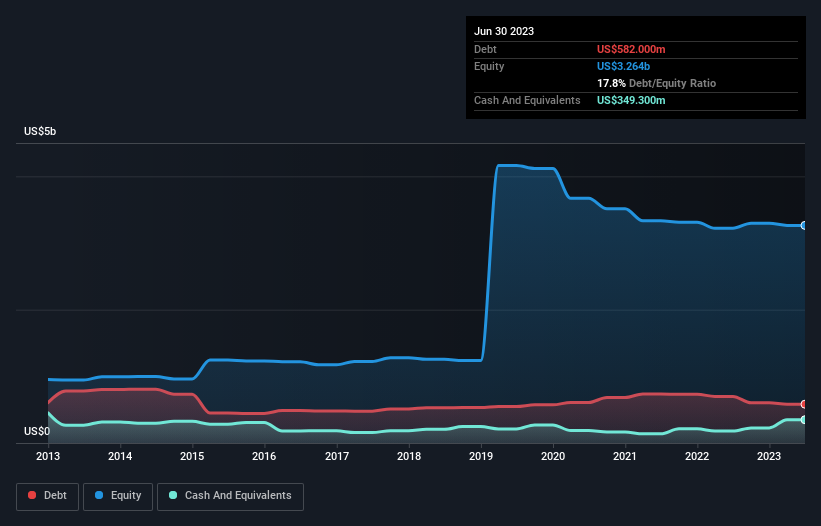Click the 2013 x-axis label

(x=48, y=456)
